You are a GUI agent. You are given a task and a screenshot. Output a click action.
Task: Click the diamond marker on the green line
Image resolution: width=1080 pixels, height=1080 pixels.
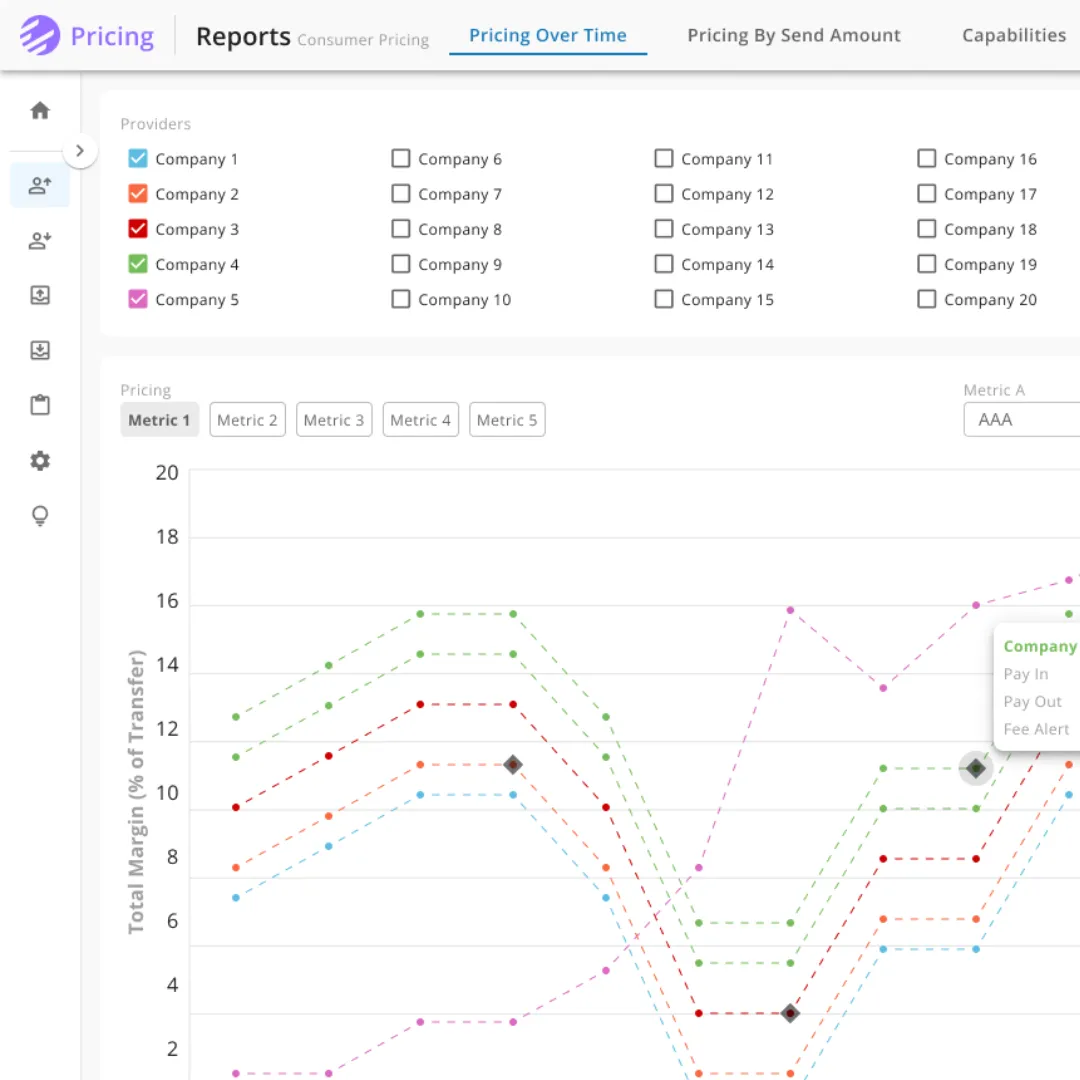pos(975,768)
